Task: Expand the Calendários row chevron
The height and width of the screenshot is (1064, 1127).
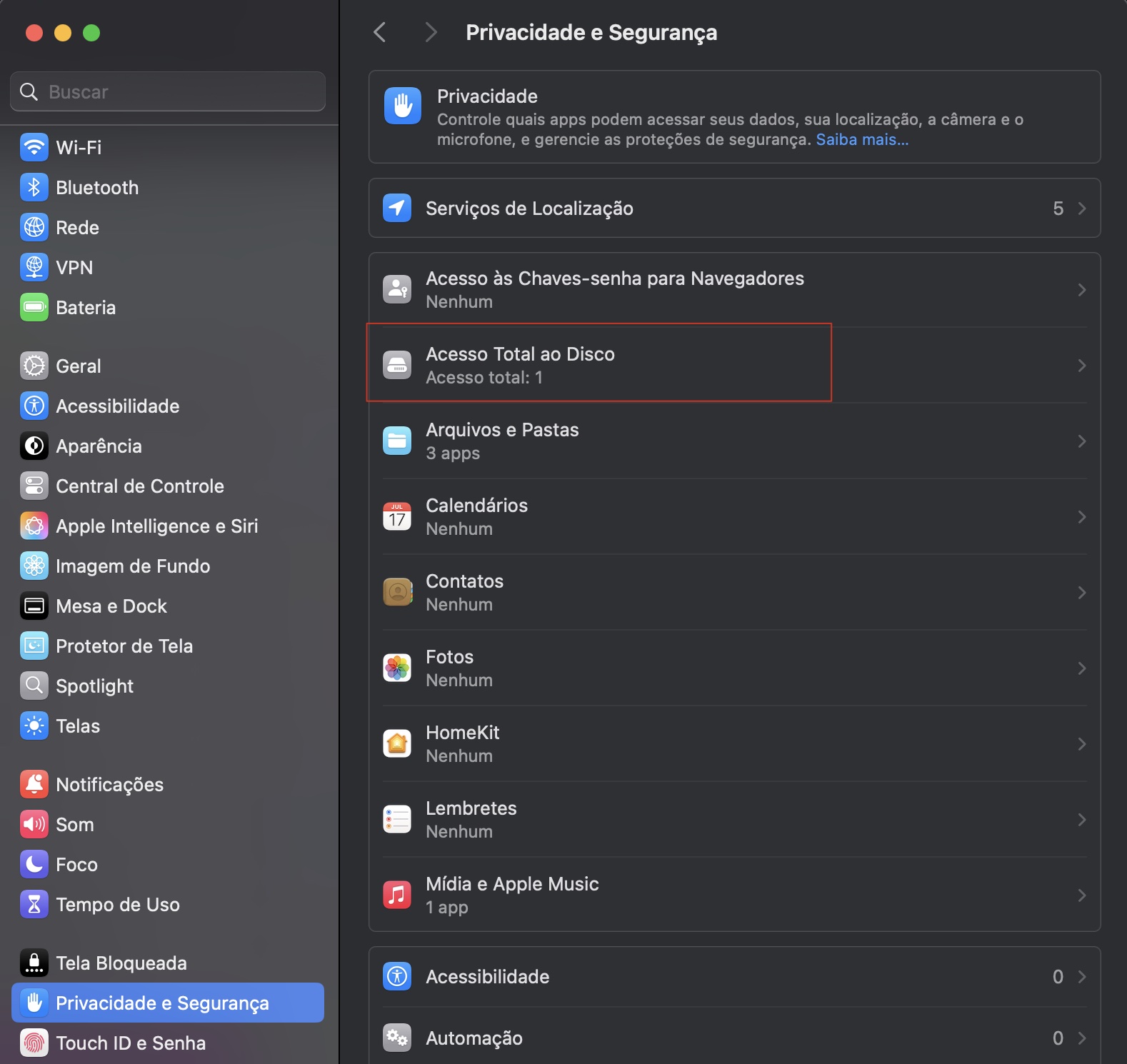Action: click(1082, 517)
